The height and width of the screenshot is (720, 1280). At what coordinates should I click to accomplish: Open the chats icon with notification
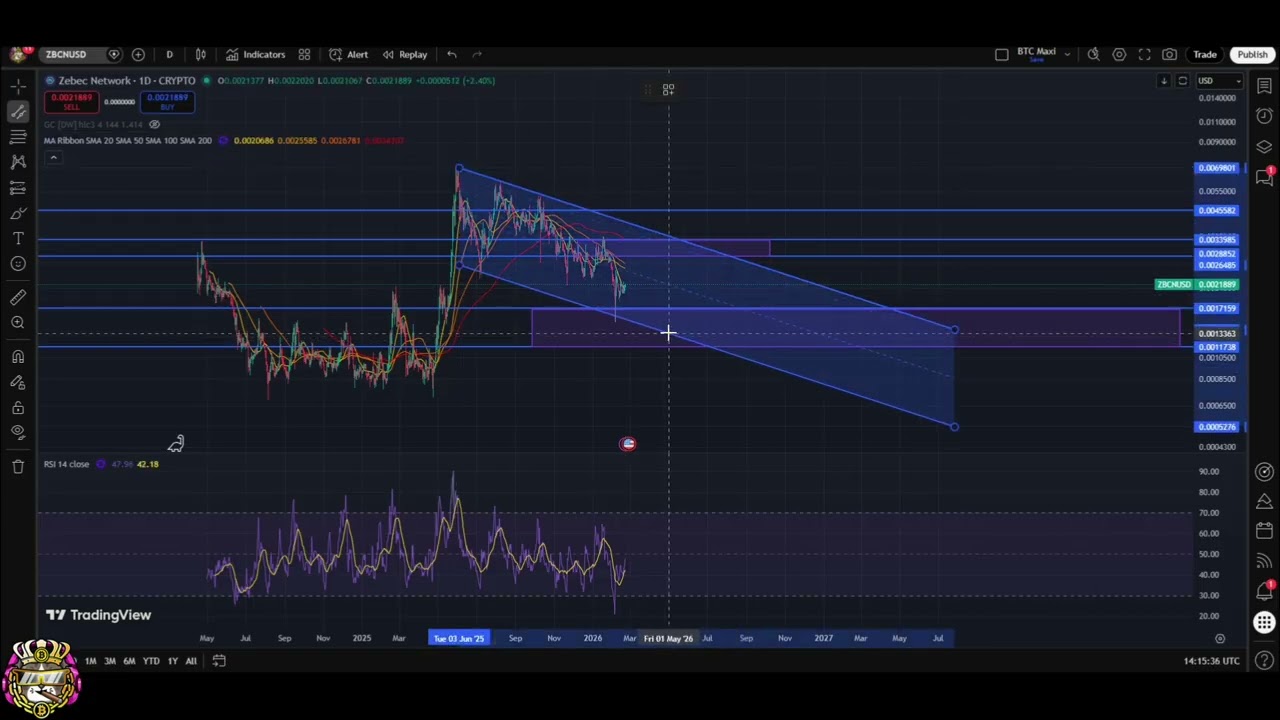pyautogui.click(x=1264, y=176)
